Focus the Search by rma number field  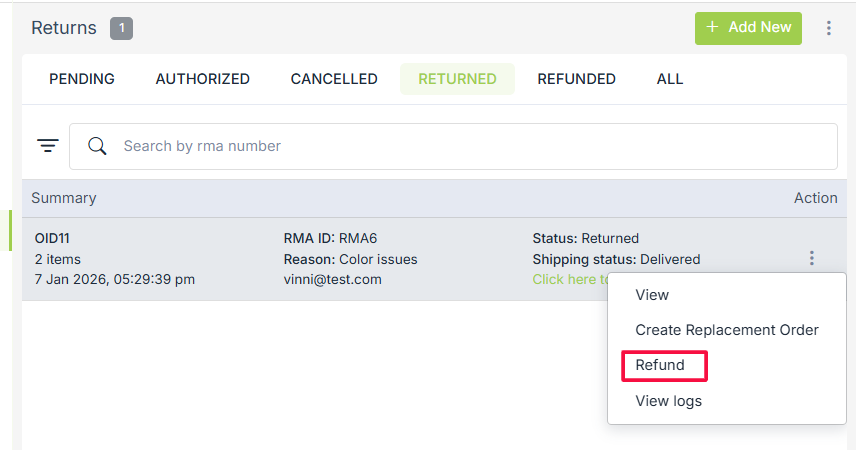(470, 146)
